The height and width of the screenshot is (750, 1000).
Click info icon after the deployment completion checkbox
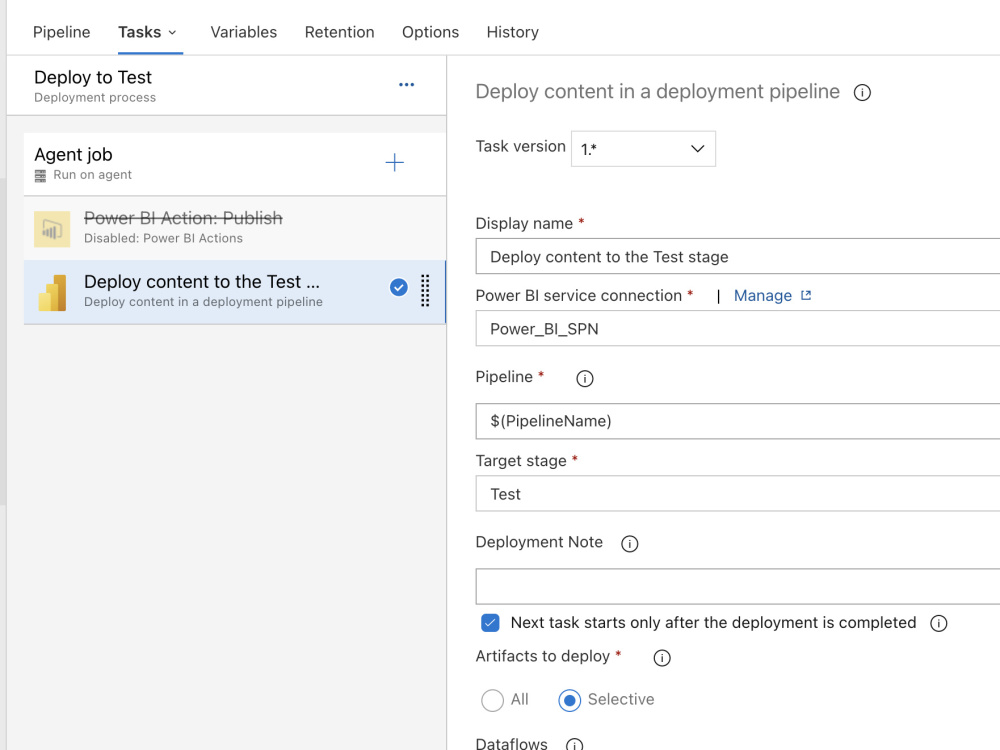(x=938, y=623)
